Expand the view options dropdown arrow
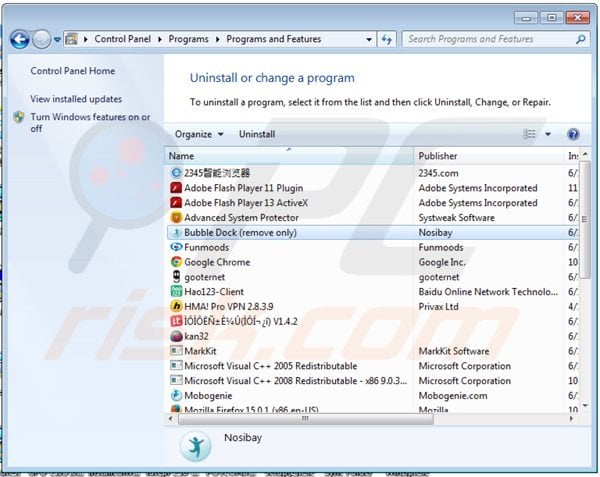 [548, 134]
